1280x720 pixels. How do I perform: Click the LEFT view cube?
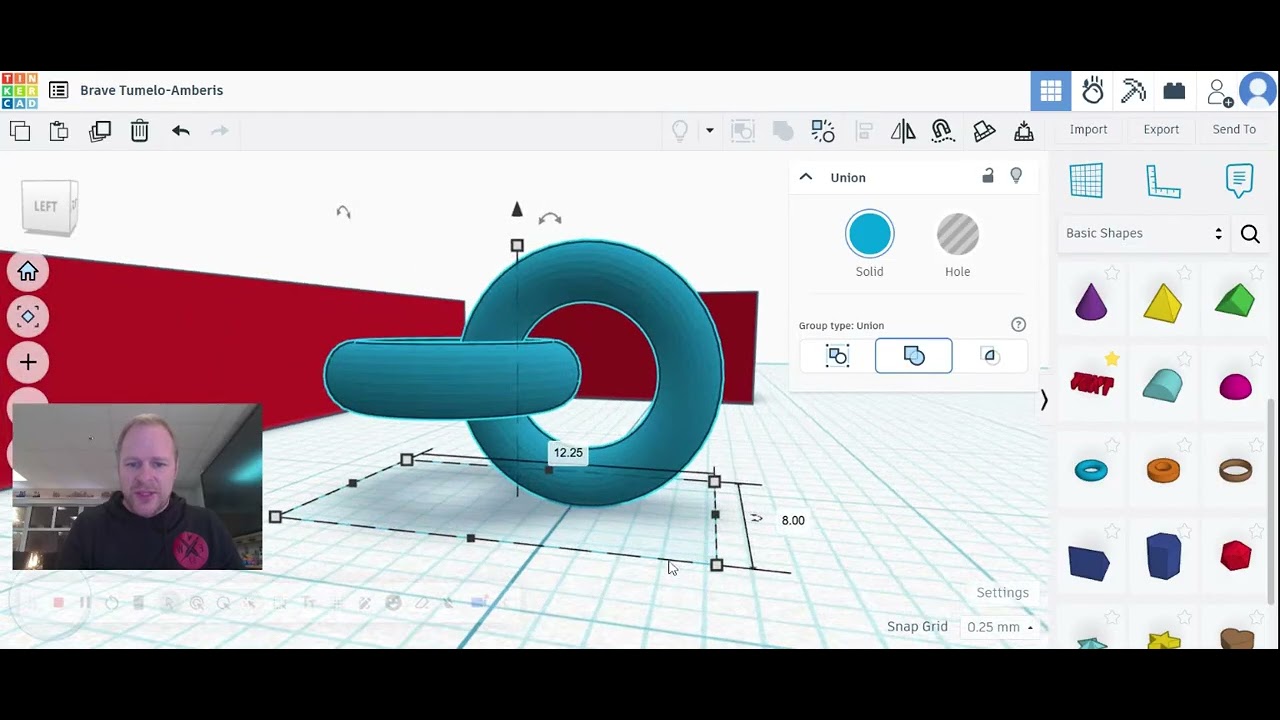click(48, 207)
